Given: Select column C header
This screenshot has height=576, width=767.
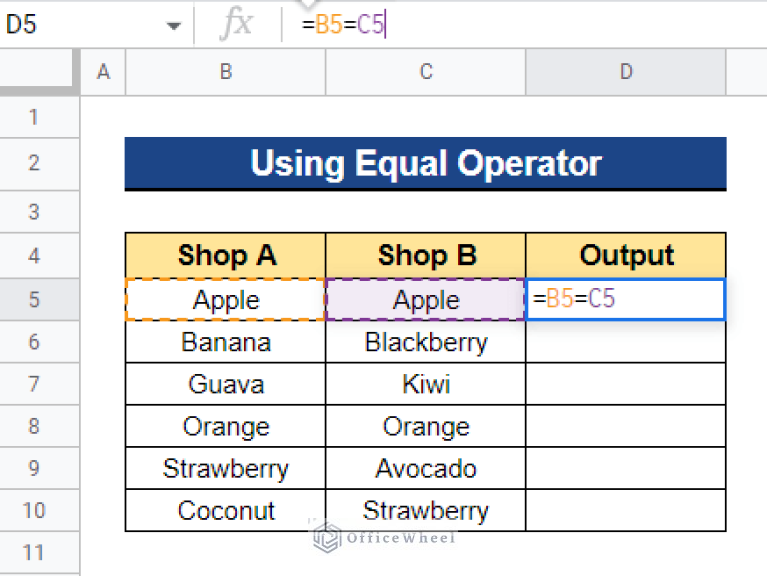Looking at the screenshot, I should click(426, 72).
